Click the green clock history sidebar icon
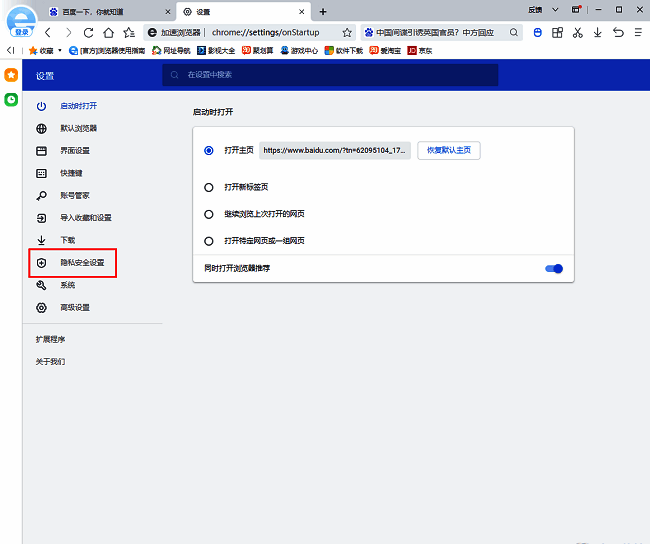The image size is (650, 544). click(11, 99)
